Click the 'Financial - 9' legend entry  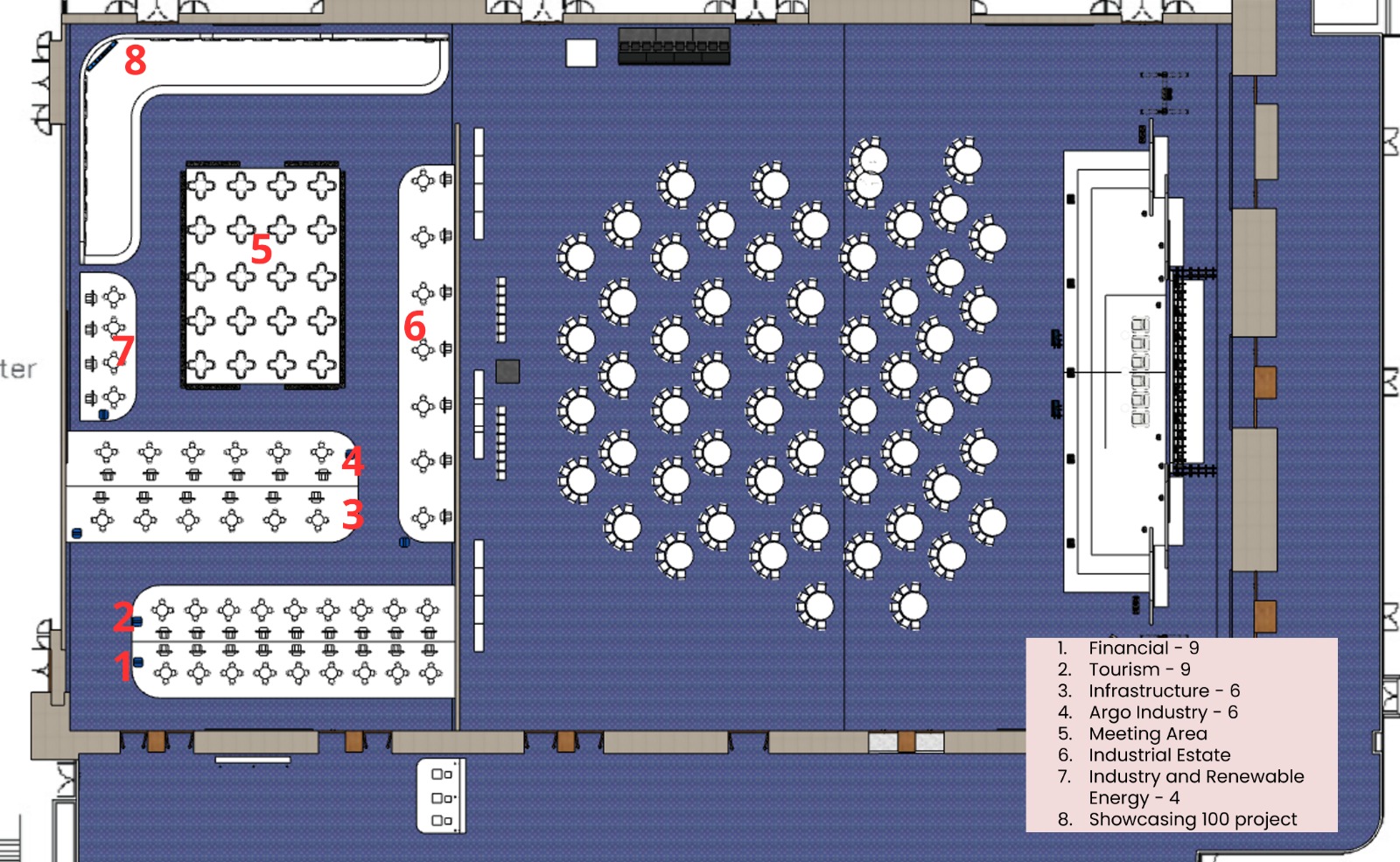[x=1143, y=648]
